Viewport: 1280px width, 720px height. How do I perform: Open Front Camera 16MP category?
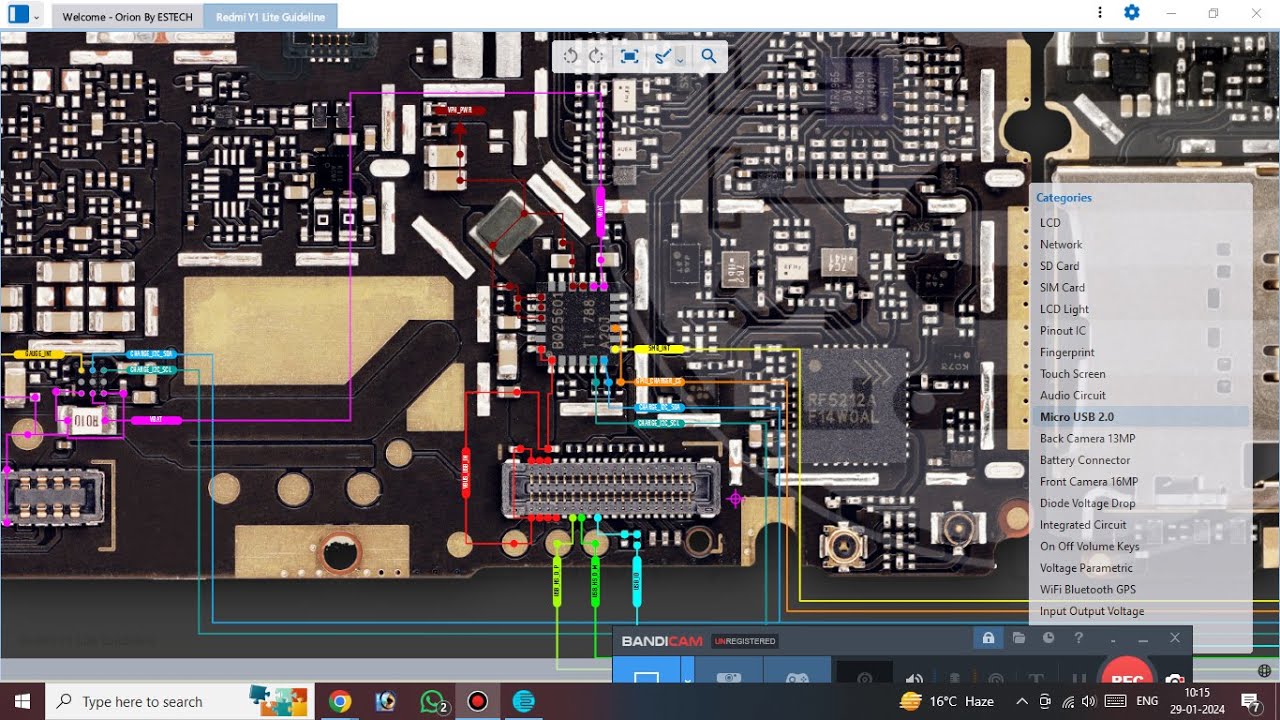coord(1089,482)
